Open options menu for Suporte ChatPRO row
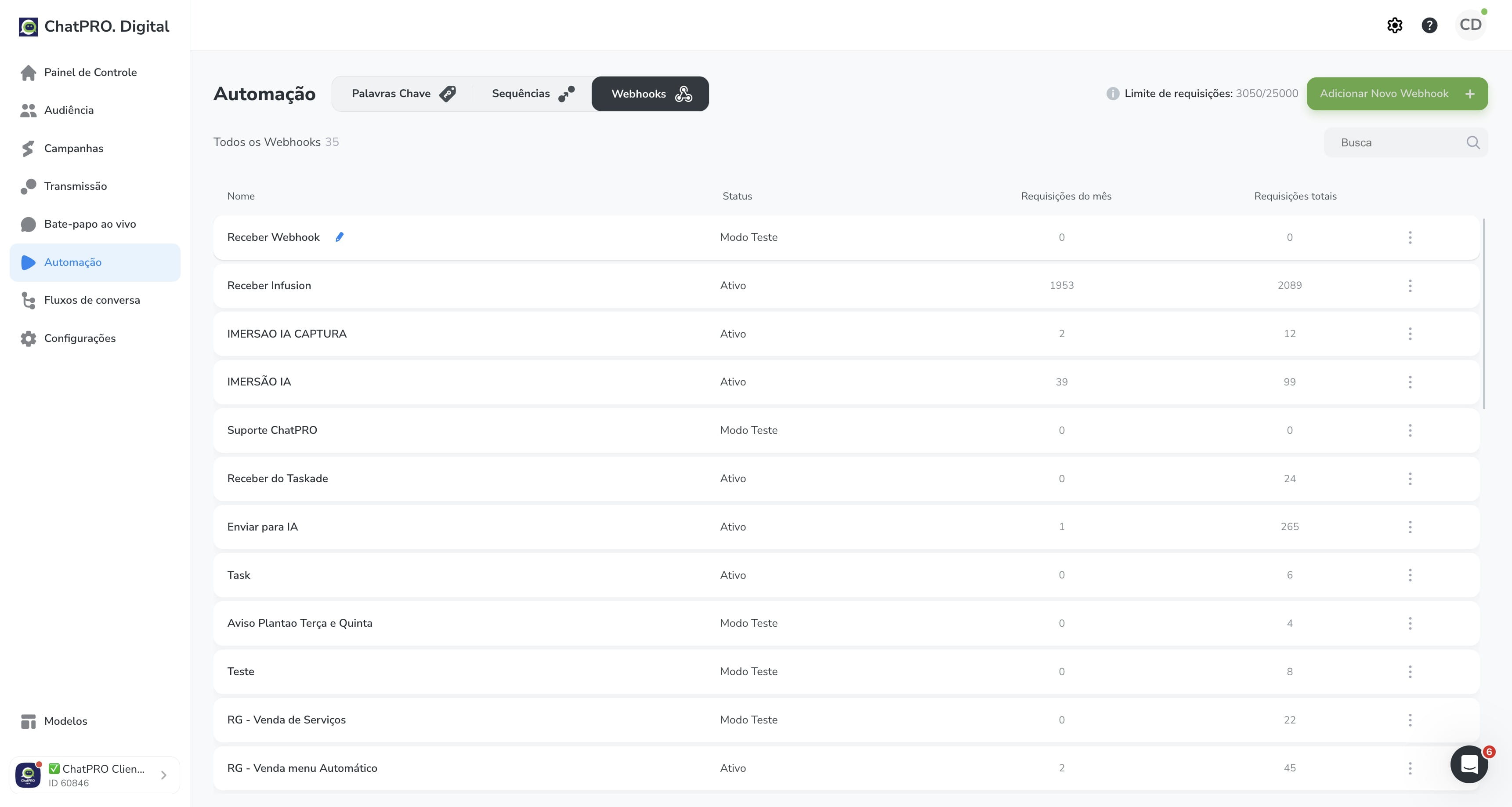Screen dimensions: 1512x807 click(1410, 430)
